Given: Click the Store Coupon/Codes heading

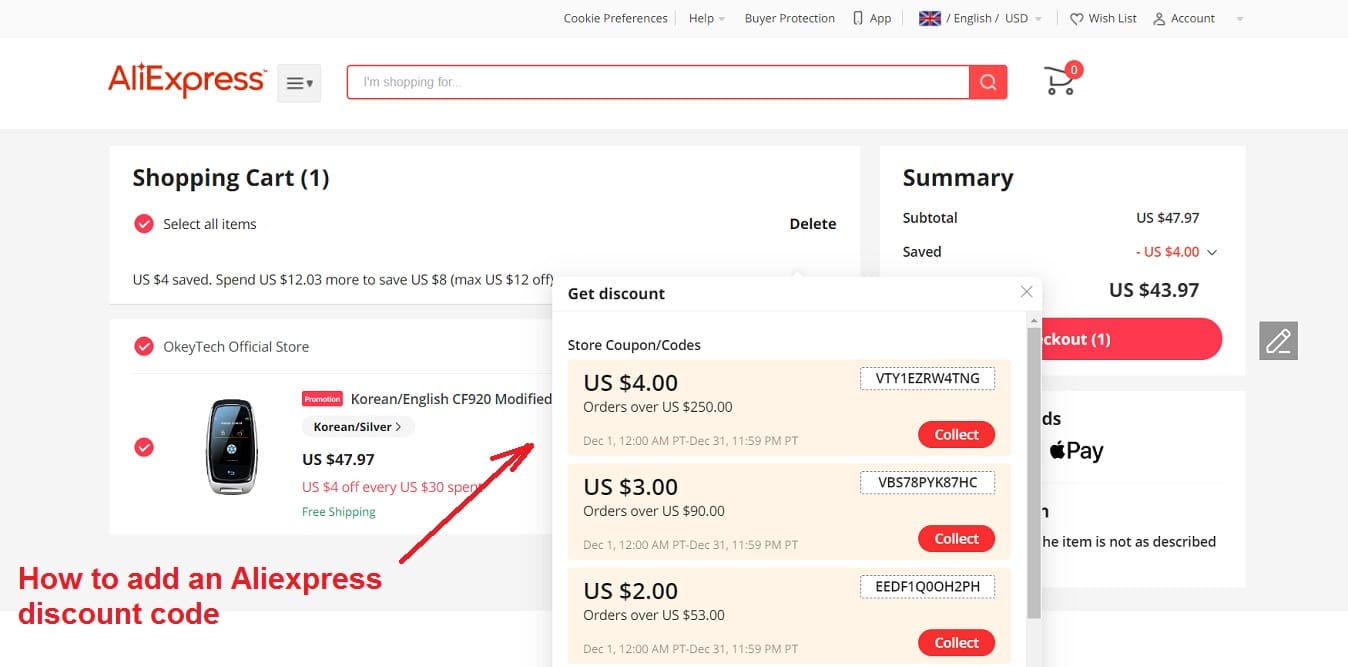Looking at the screenshot, I should [x=634, y=345].
